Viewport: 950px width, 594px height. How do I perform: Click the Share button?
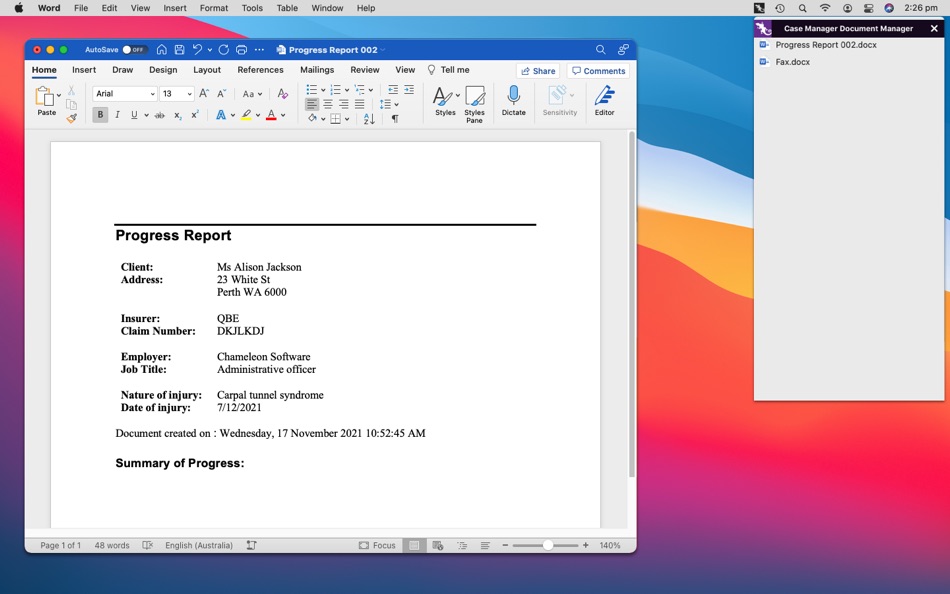tap(538, 71)
